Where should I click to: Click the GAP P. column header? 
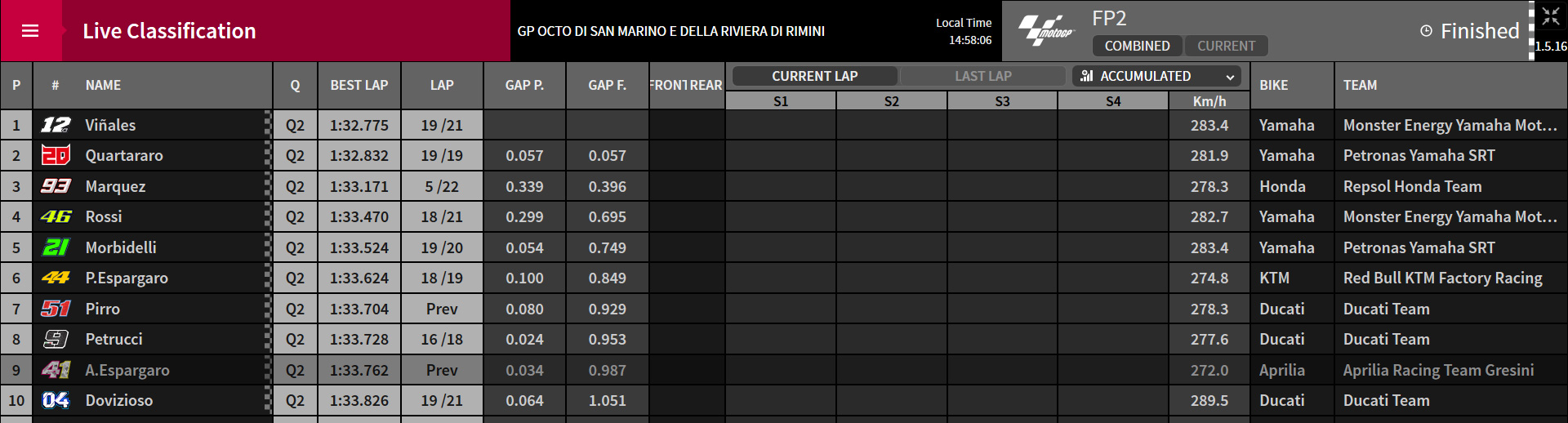click(524, 85)
